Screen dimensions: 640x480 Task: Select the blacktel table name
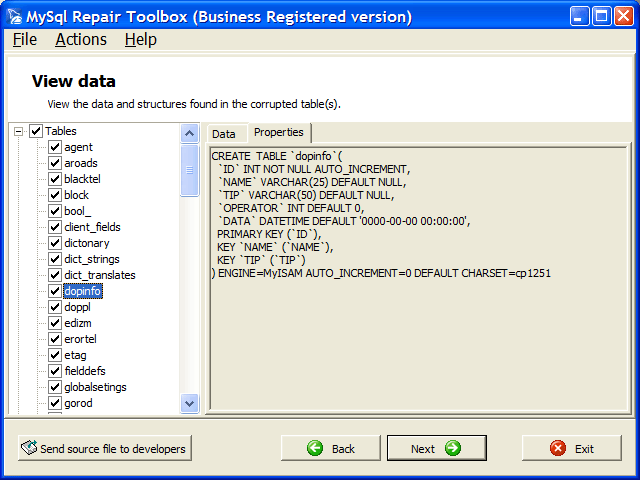point(82,179)
